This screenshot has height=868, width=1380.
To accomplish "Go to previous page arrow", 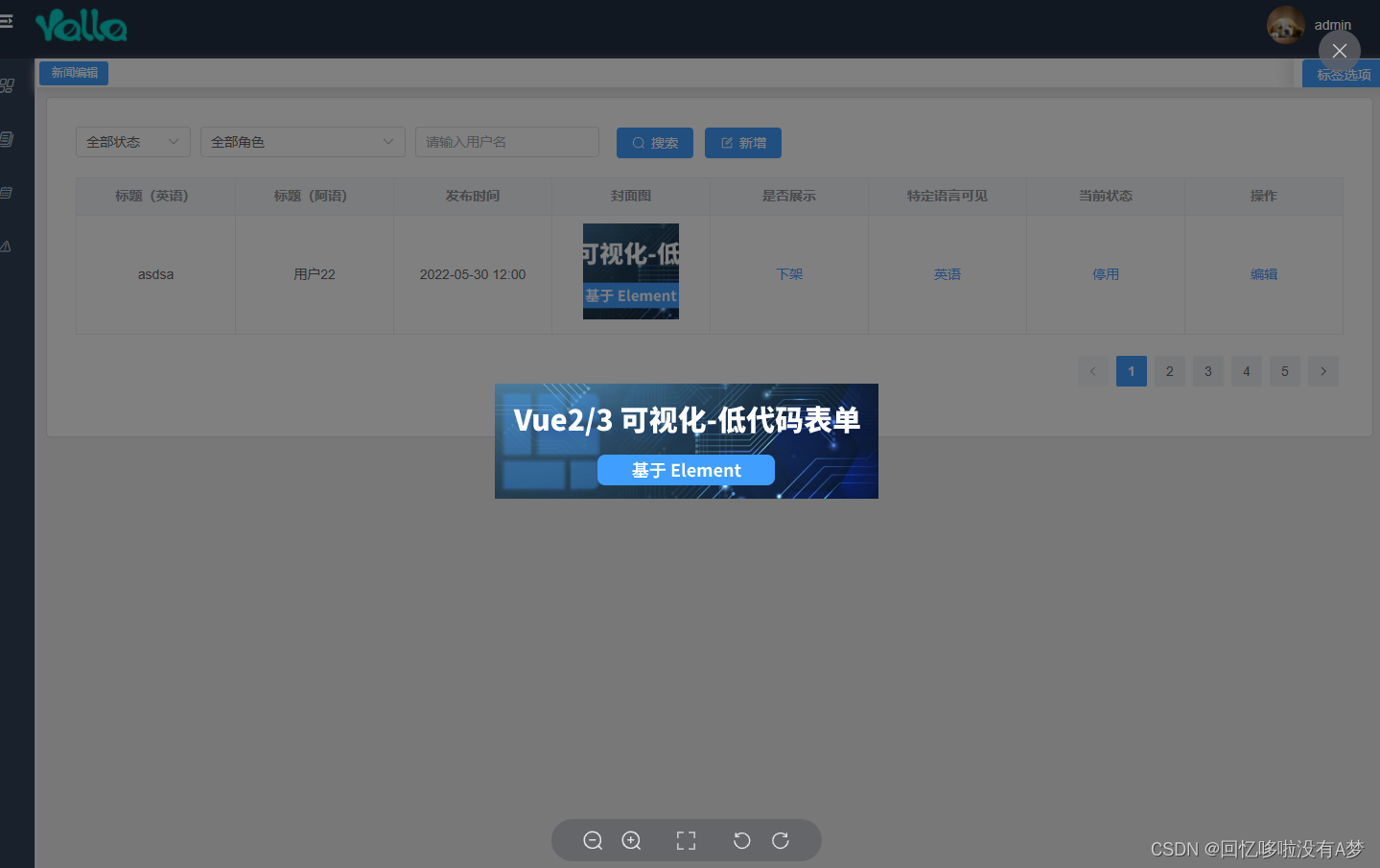I will [1093, 371].
